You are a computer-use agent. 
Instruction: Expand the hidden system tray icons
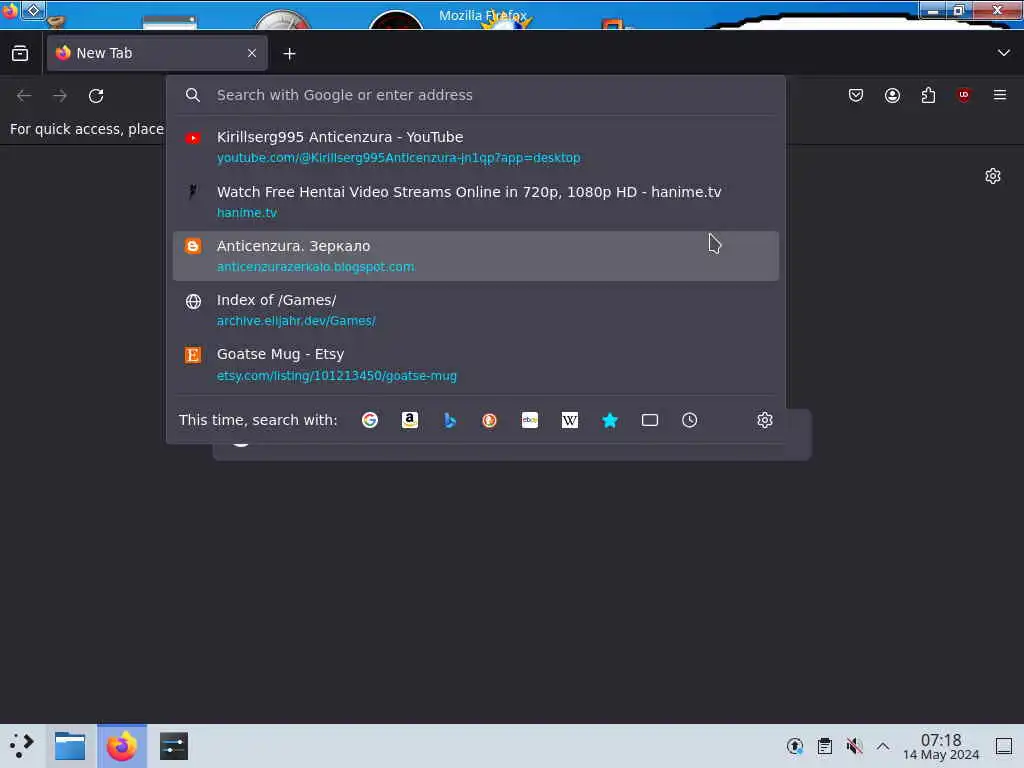pos(883,746)
